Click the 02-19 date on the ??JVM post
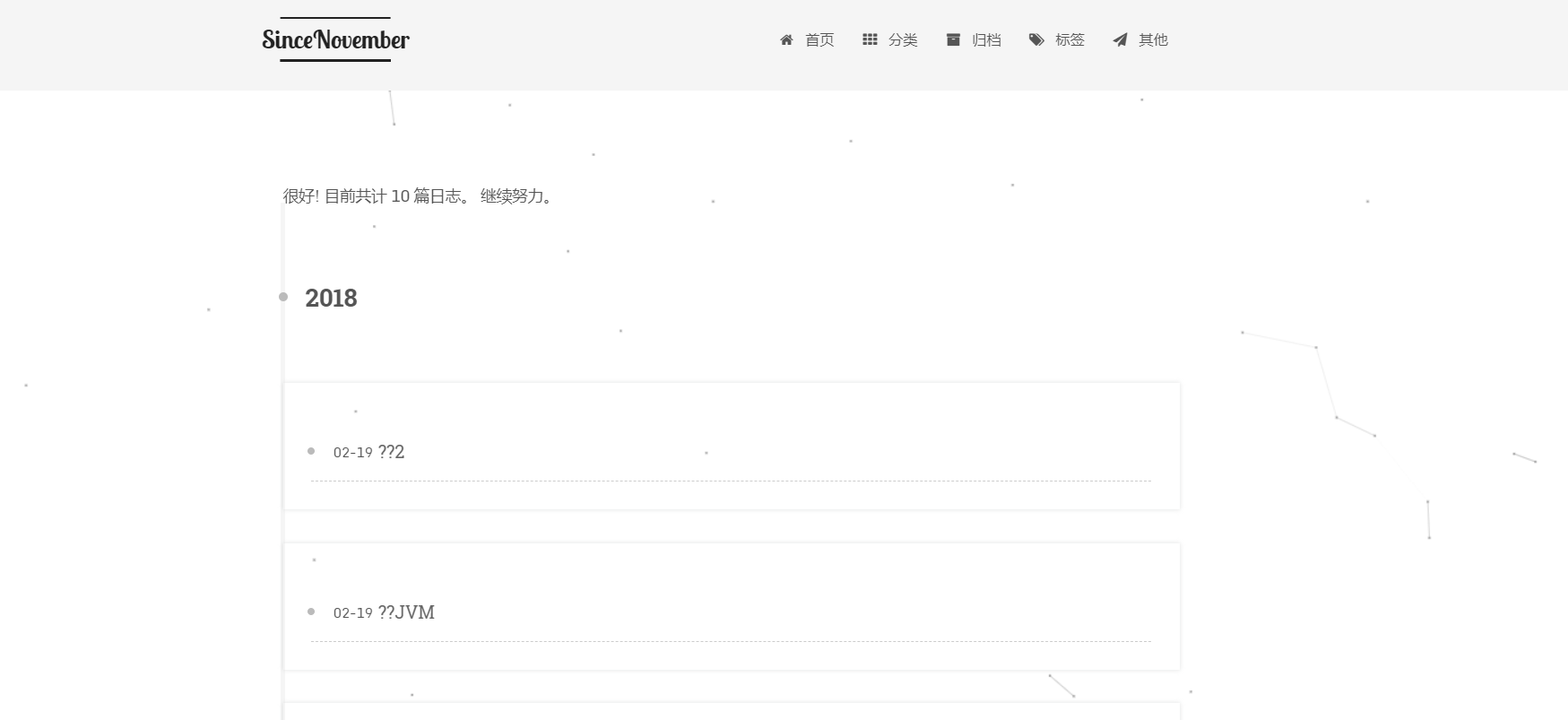The image size is (1568, 720). point(352,613)
